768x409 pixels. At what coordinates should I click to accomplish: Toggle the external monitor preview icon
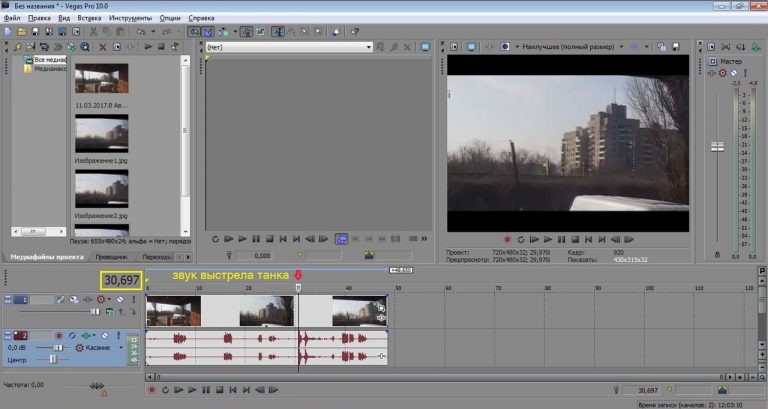(469, 46)
